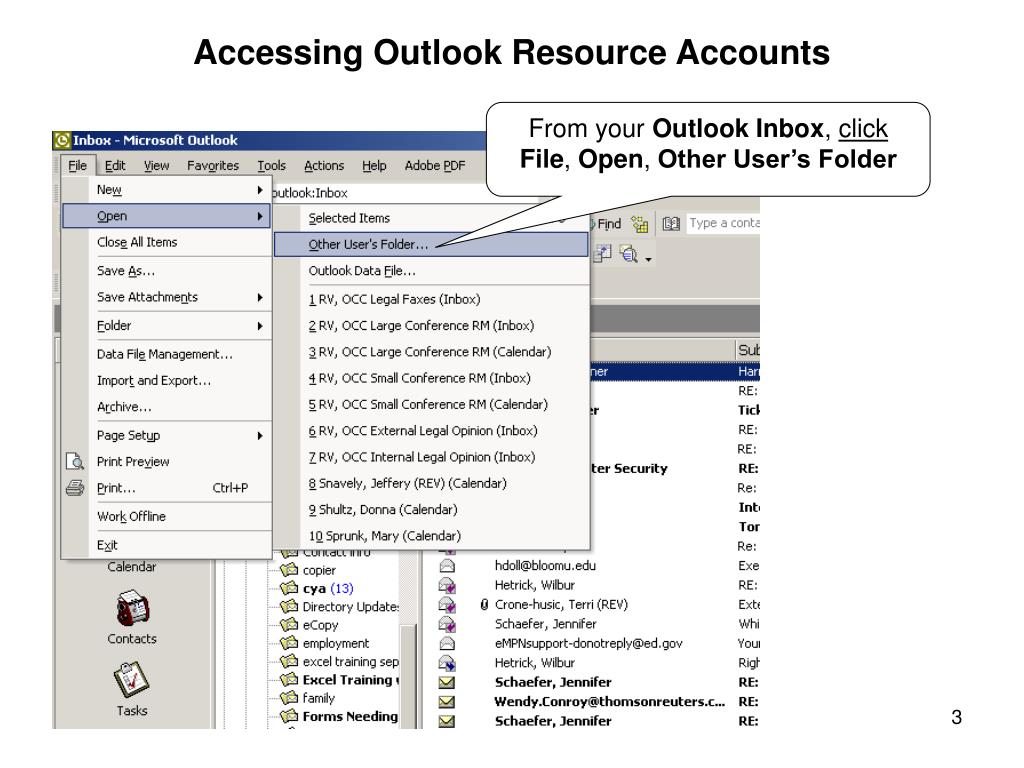Click the Type a contact field
This screenshot has height=768, width=1024.
pyautogui.click(x=724, y=223)
